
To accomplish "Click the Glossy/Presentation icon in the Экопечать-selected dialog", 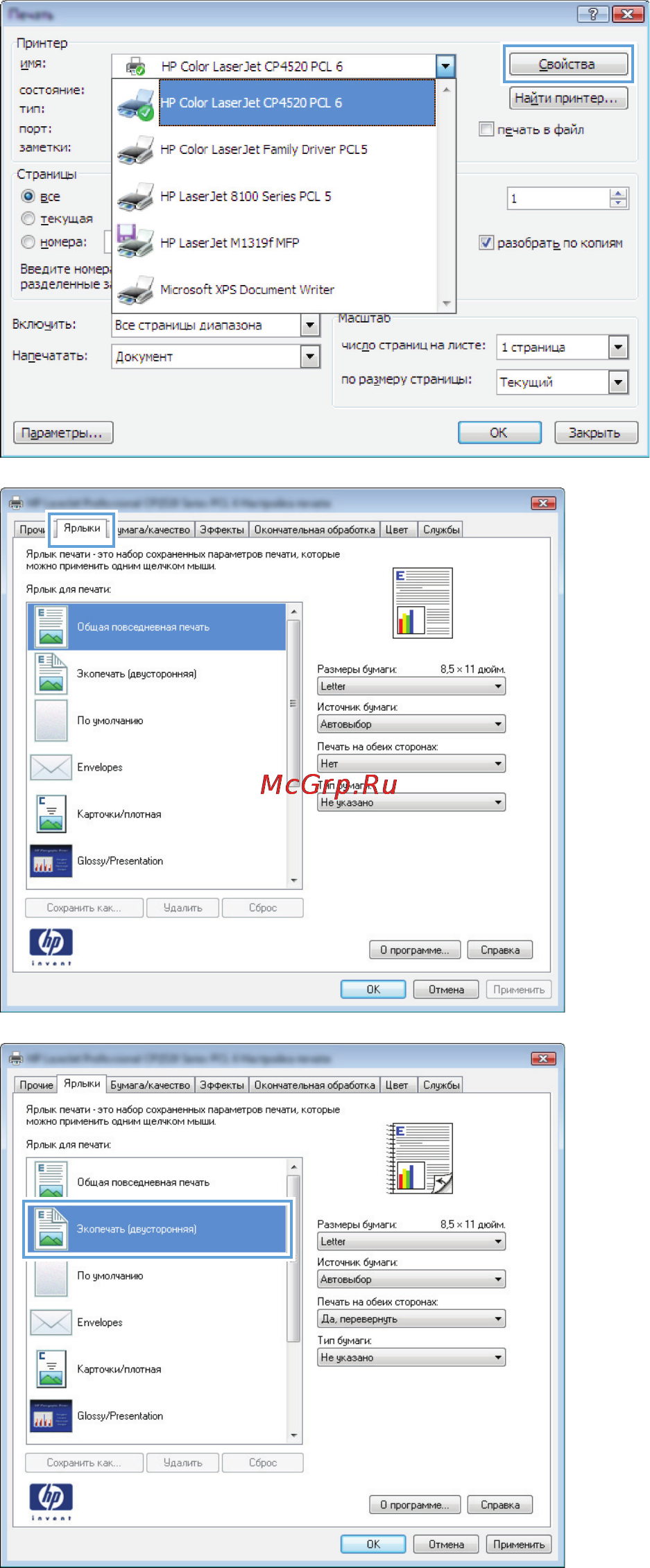I will (x=51, y=1416).
